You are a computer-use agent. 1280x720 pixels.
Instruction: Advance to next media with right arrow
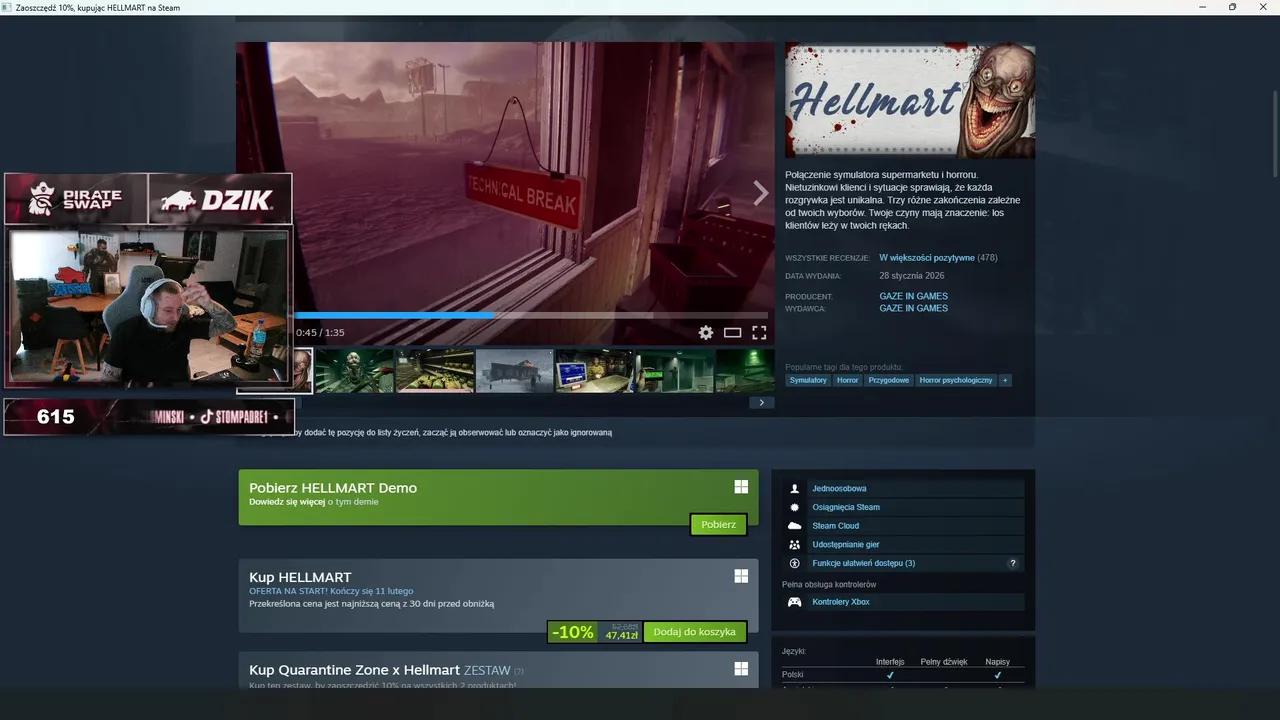(x=760, y=193)
